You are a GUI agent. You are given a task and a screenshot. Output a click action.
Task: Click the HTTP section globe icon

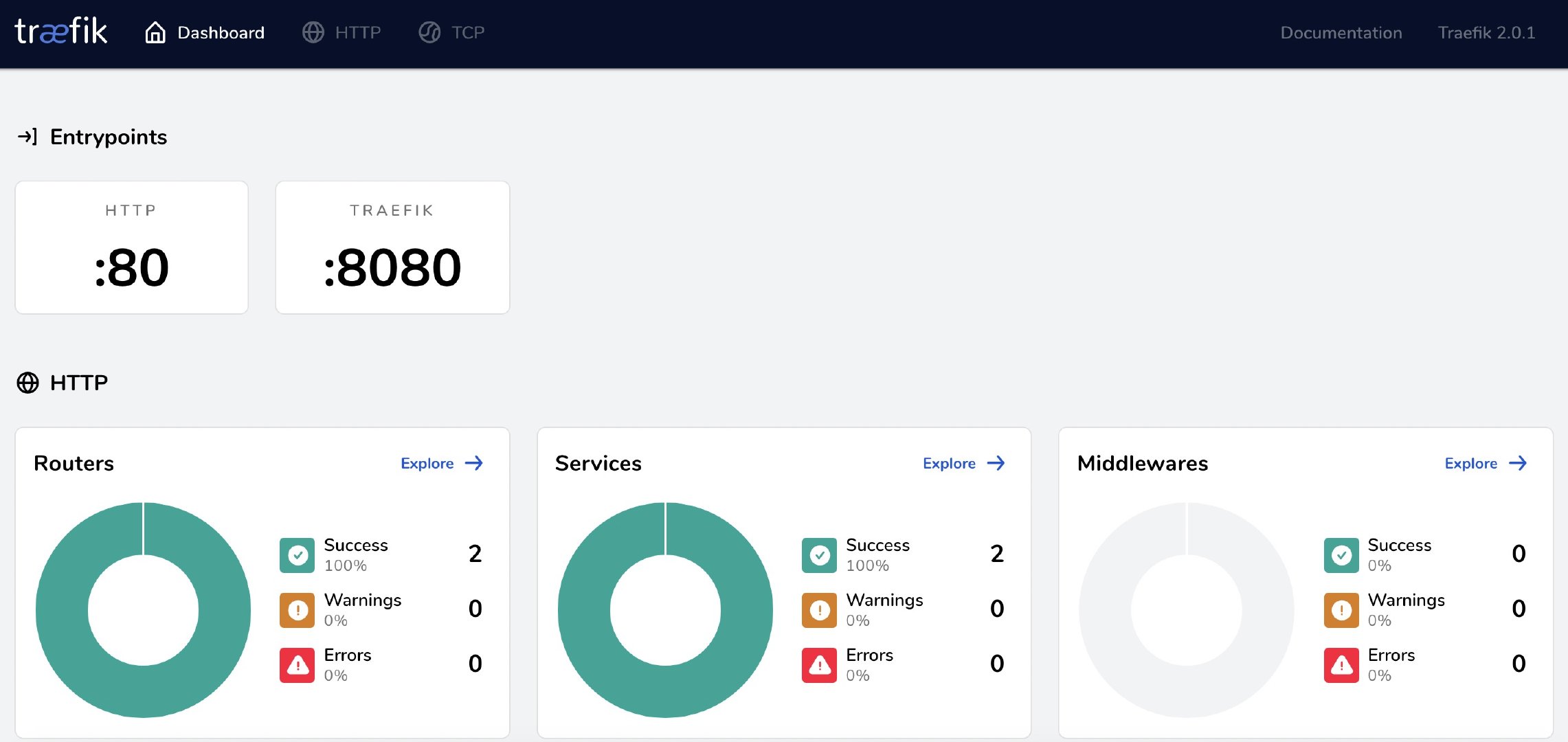(x=27, y=383)
